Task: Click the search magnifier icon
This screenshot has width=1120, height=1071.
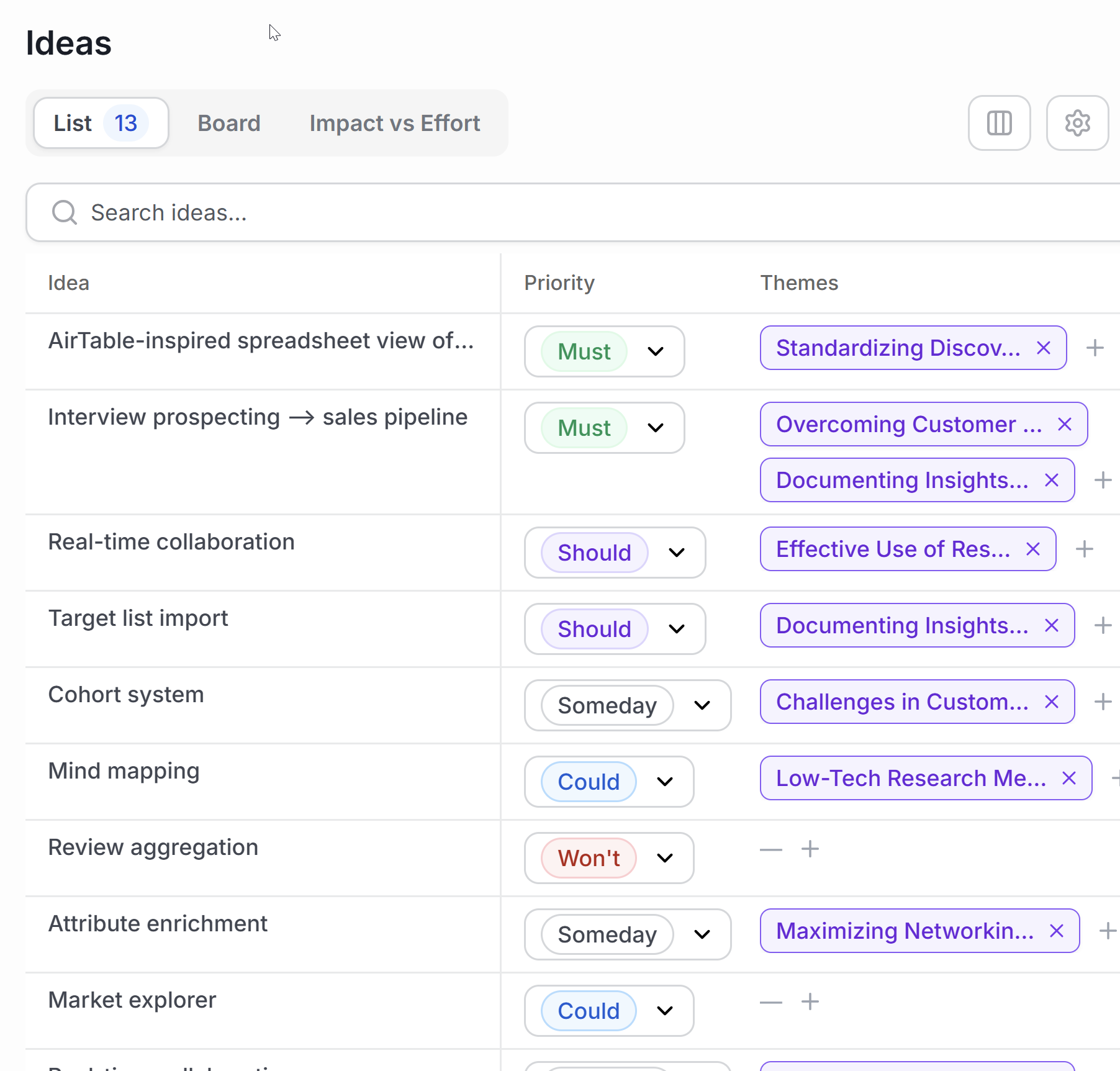Action: coord(64,212)
